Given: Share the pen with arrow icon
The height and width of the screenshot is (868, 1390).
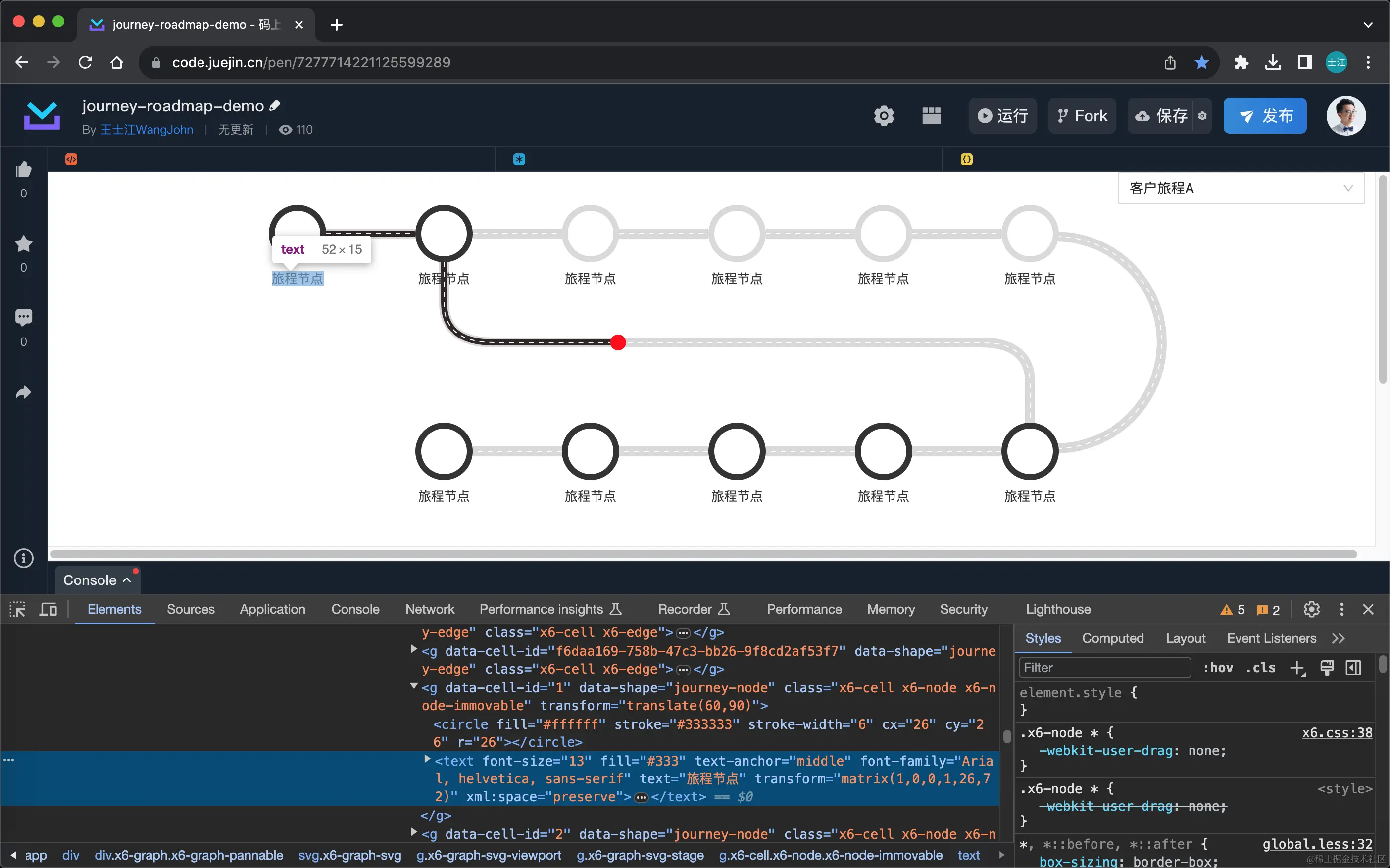Looking at the screenshot, I should point(24,392).
